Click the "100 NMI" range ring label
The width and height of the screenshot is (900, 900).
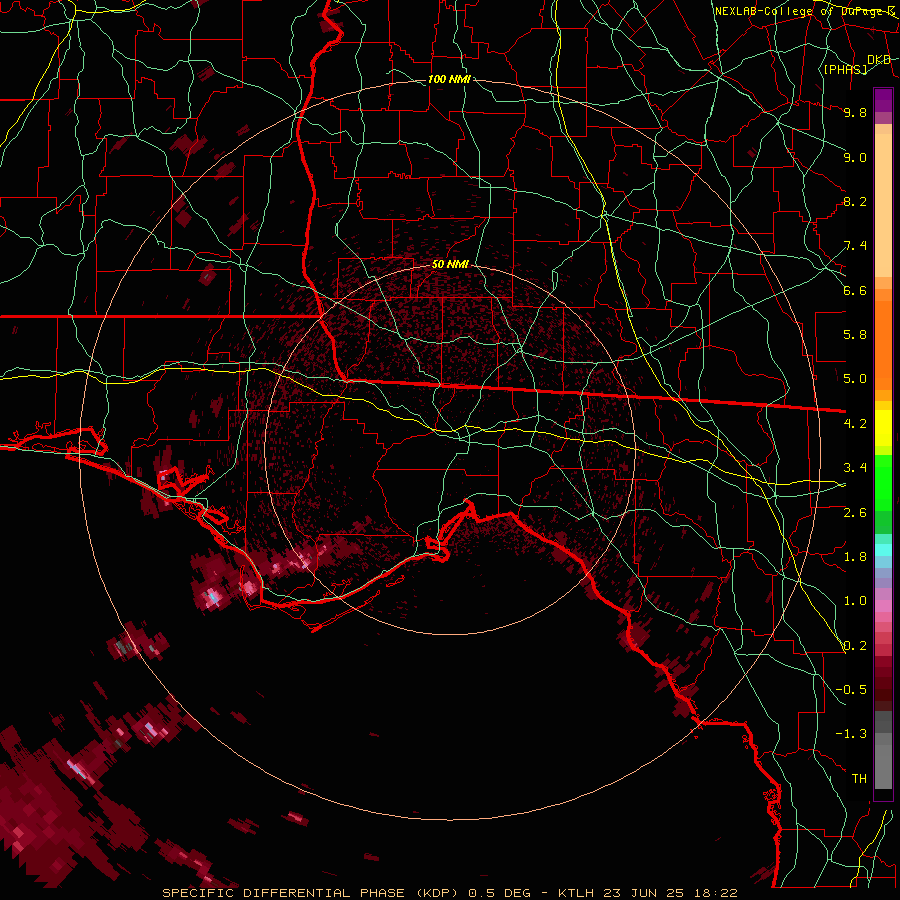pyautogui.click(x=449, y=79)
